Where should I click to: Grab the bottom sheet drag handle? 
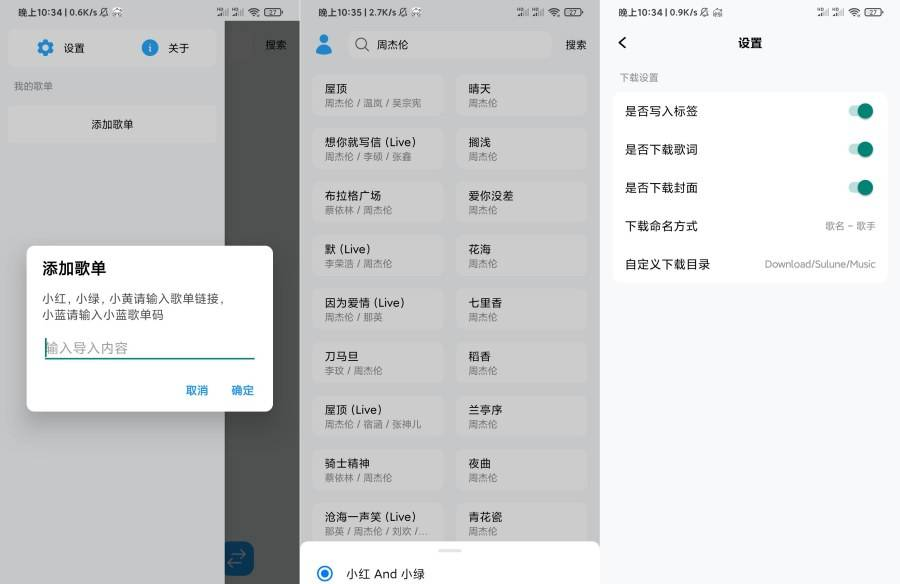point(449,551)
